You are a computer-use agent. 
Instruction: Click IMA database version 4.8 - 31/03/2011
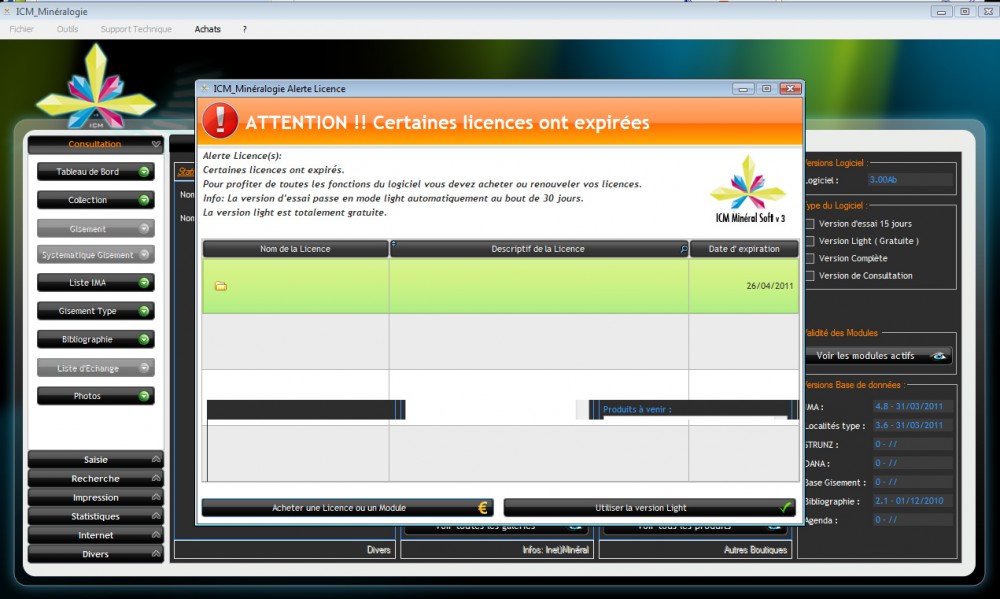(913, 406)
